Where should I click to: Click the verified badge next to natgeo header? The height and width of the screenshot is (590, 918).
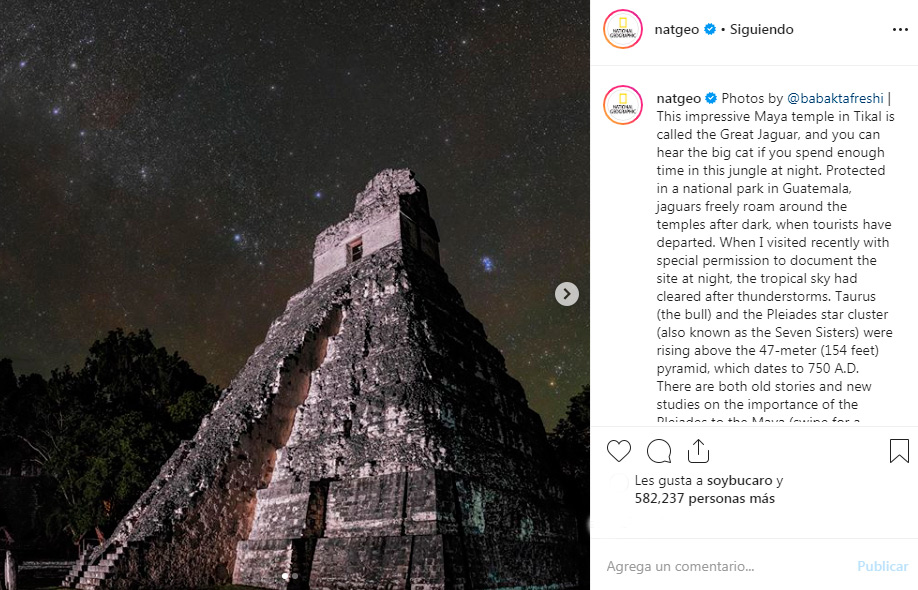point(710,29)
